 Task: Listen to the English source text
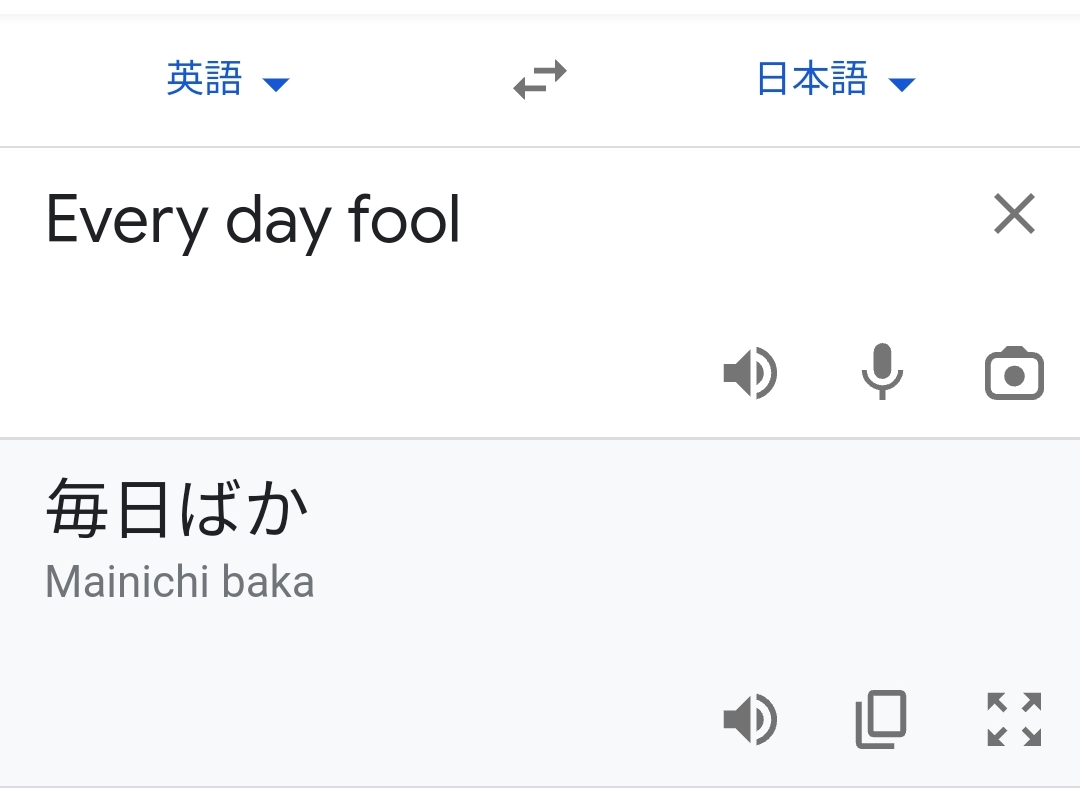[x=750, y=374]
